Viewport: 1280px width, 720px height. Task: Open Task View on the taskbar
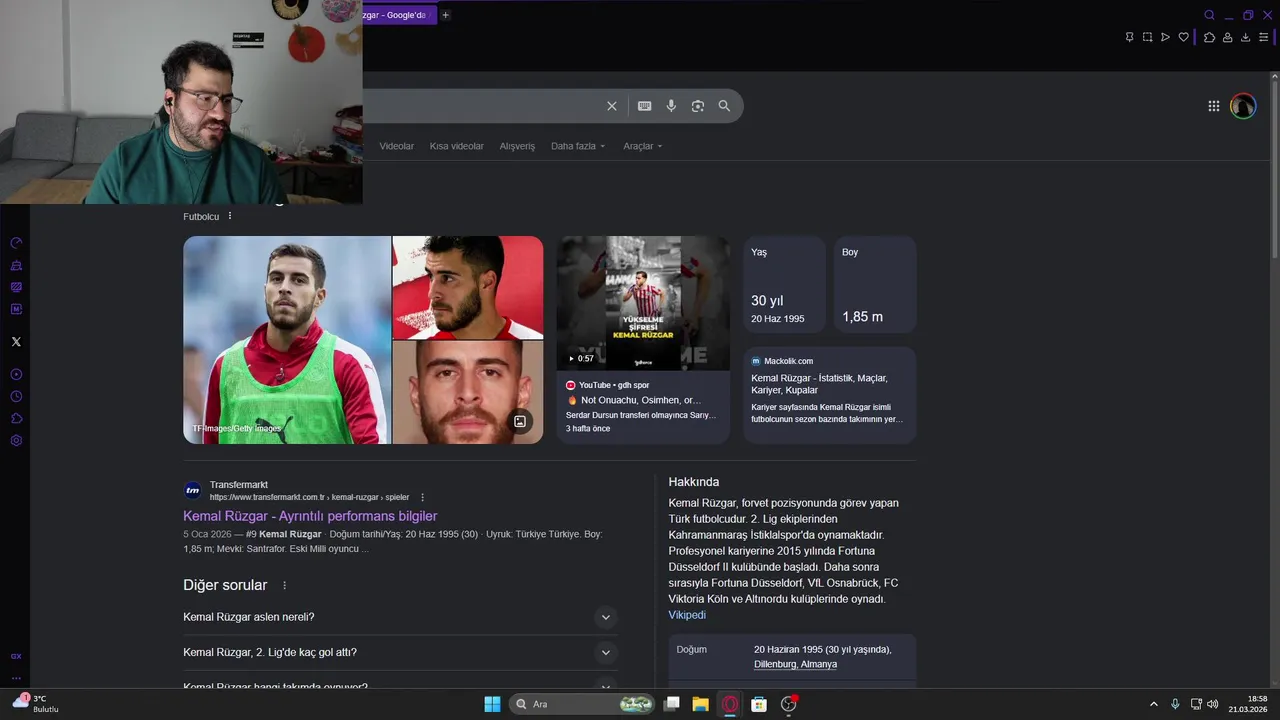click(672, 704)
